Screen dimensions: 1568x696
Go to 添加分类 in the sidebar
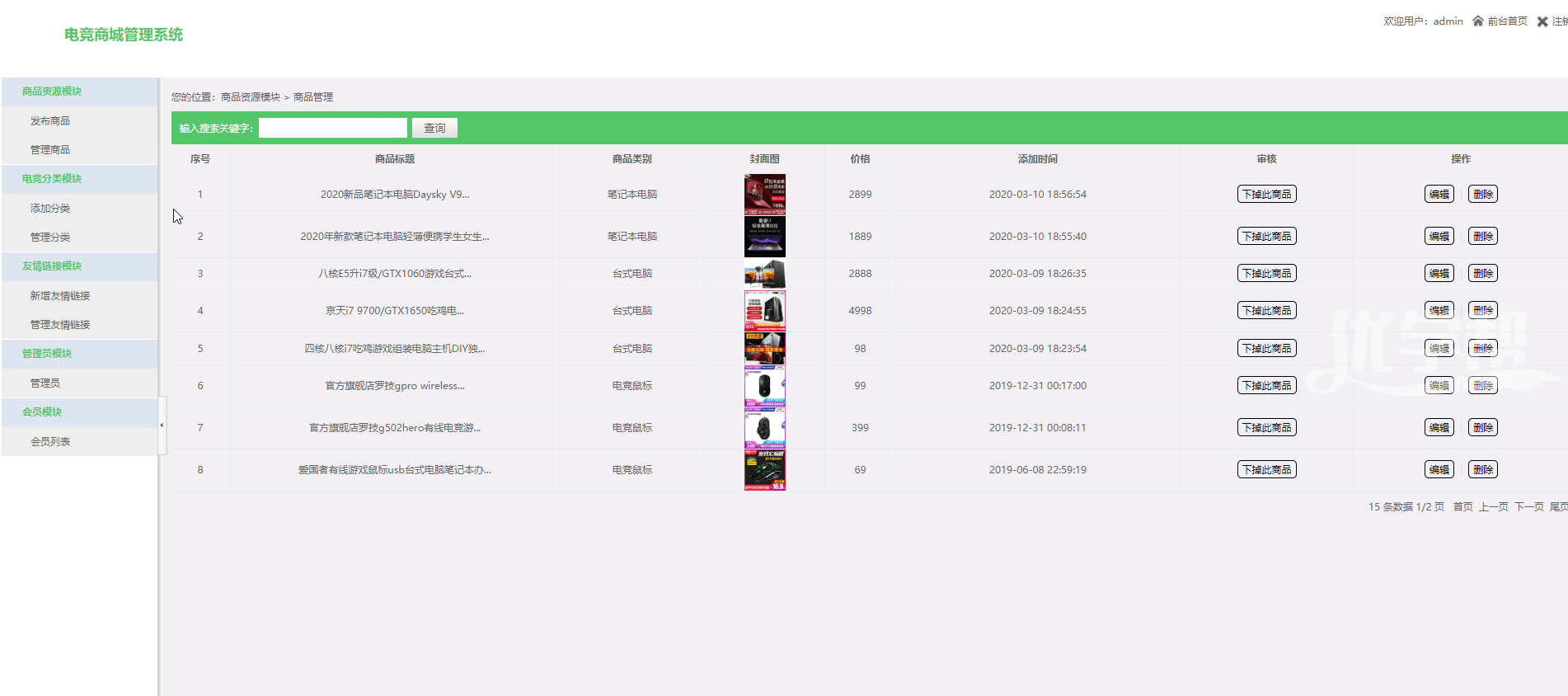pos(50,209)
